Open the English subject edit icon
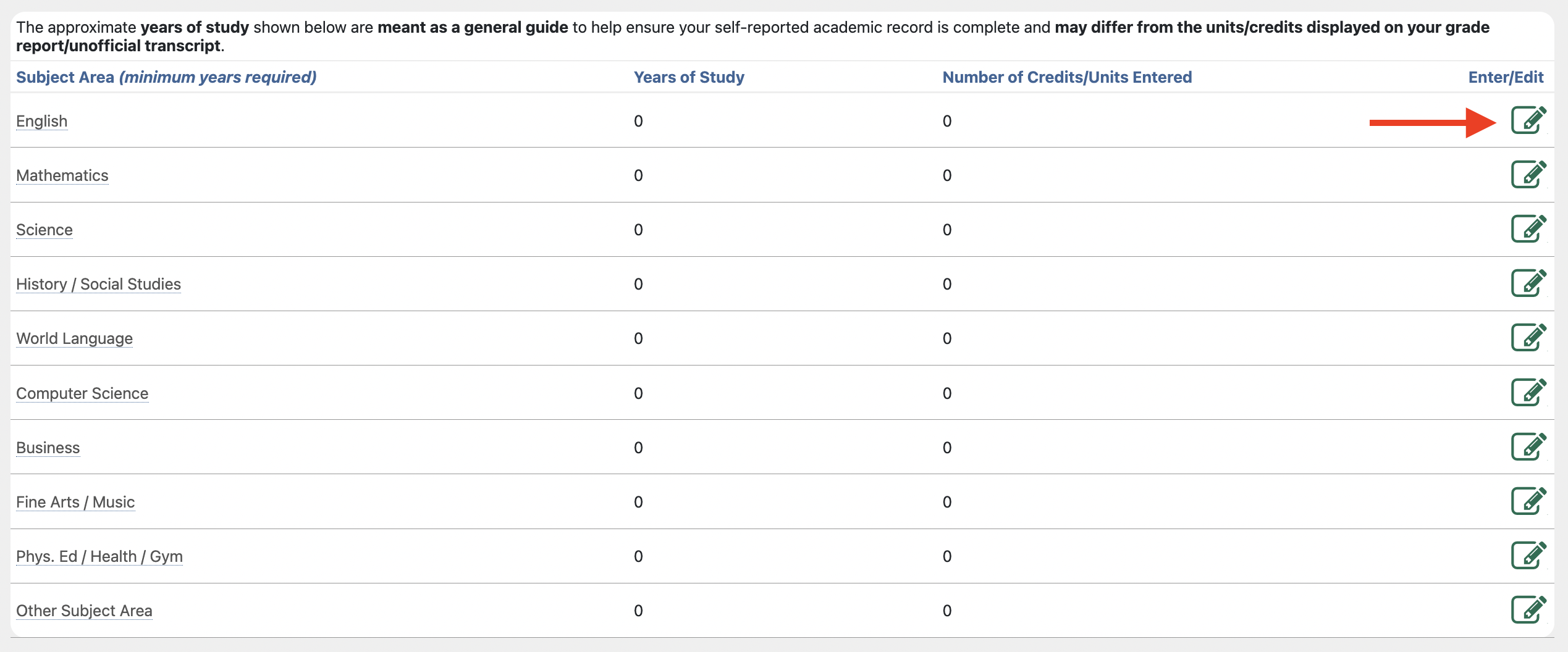This screenshot has height=652, width=1568. [1528, 120]
